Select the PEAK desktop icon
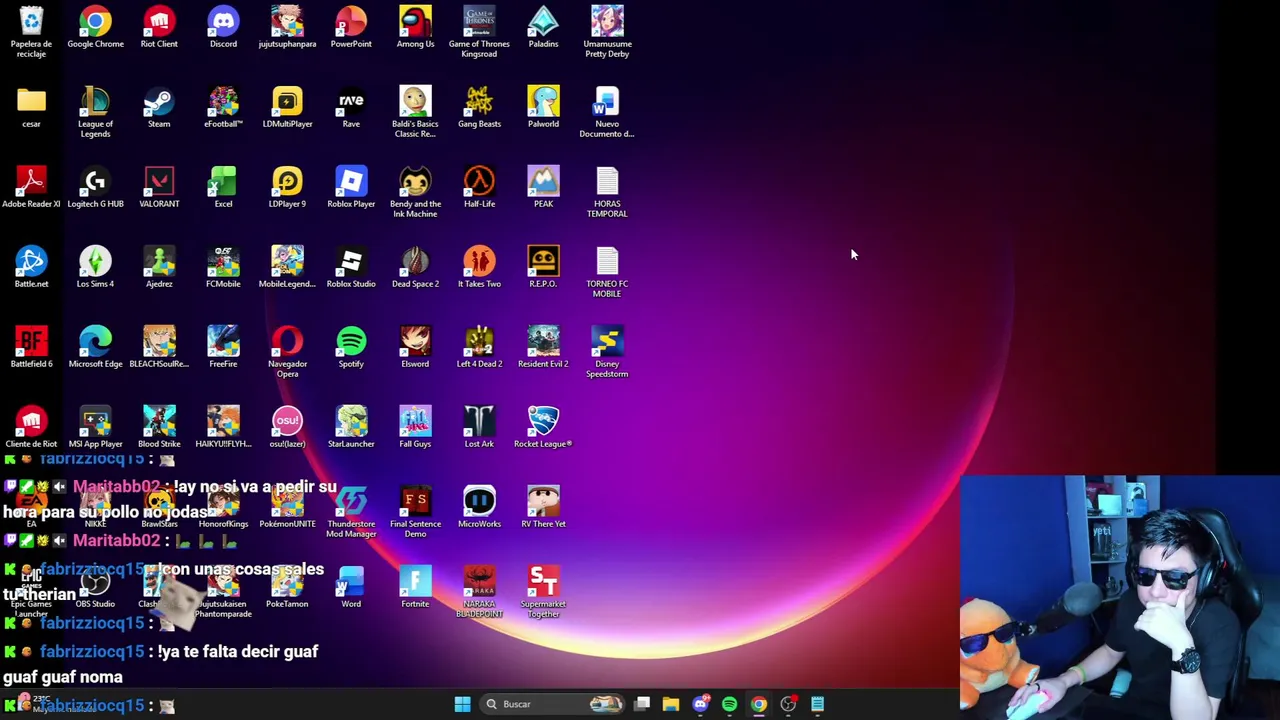1280x720 pixels. (543, 187)
